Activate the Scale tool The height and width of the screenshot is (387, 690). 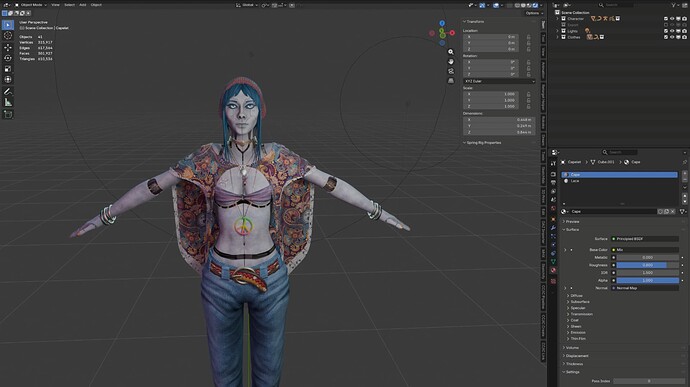pos(8,69)
